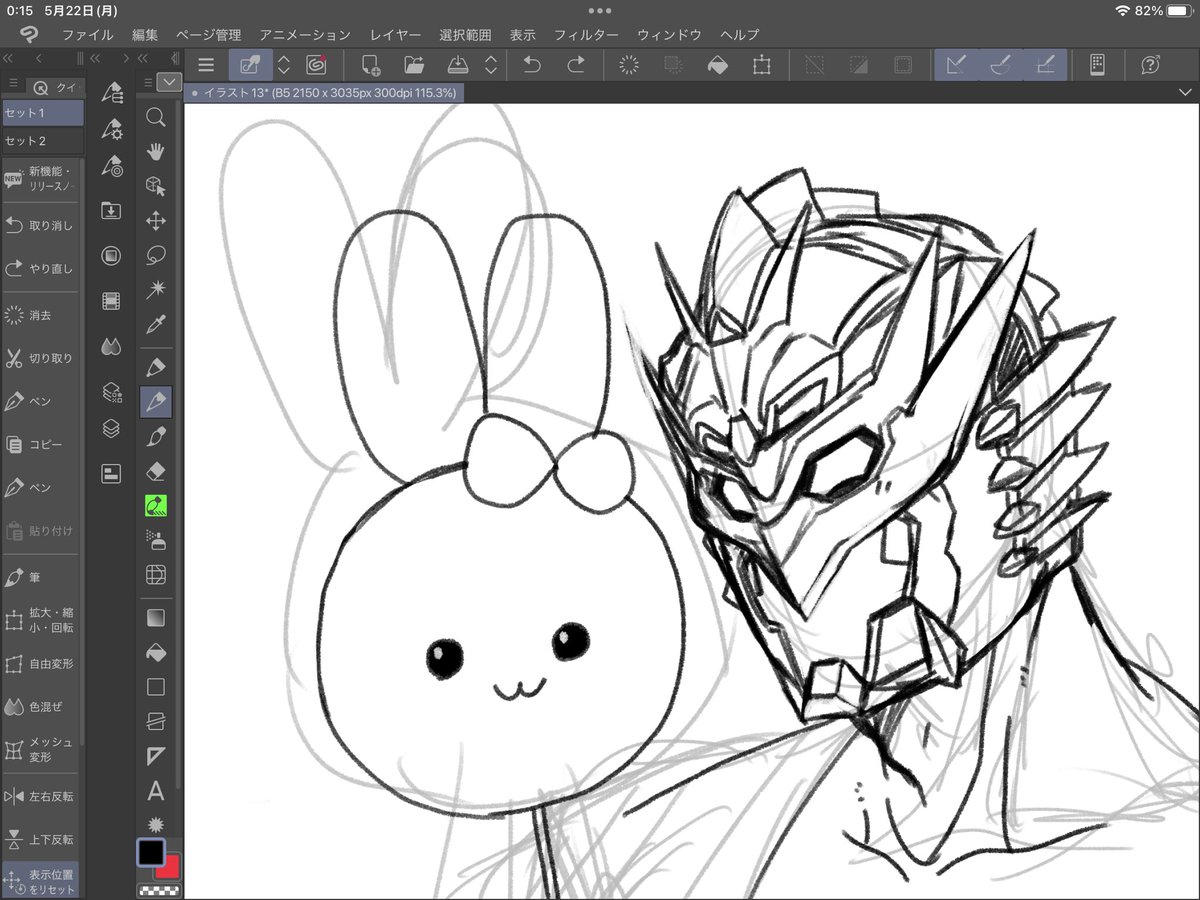Select the イラスト13 canvas tab
The image size is (1200, 900).
(x=324, y=92)
